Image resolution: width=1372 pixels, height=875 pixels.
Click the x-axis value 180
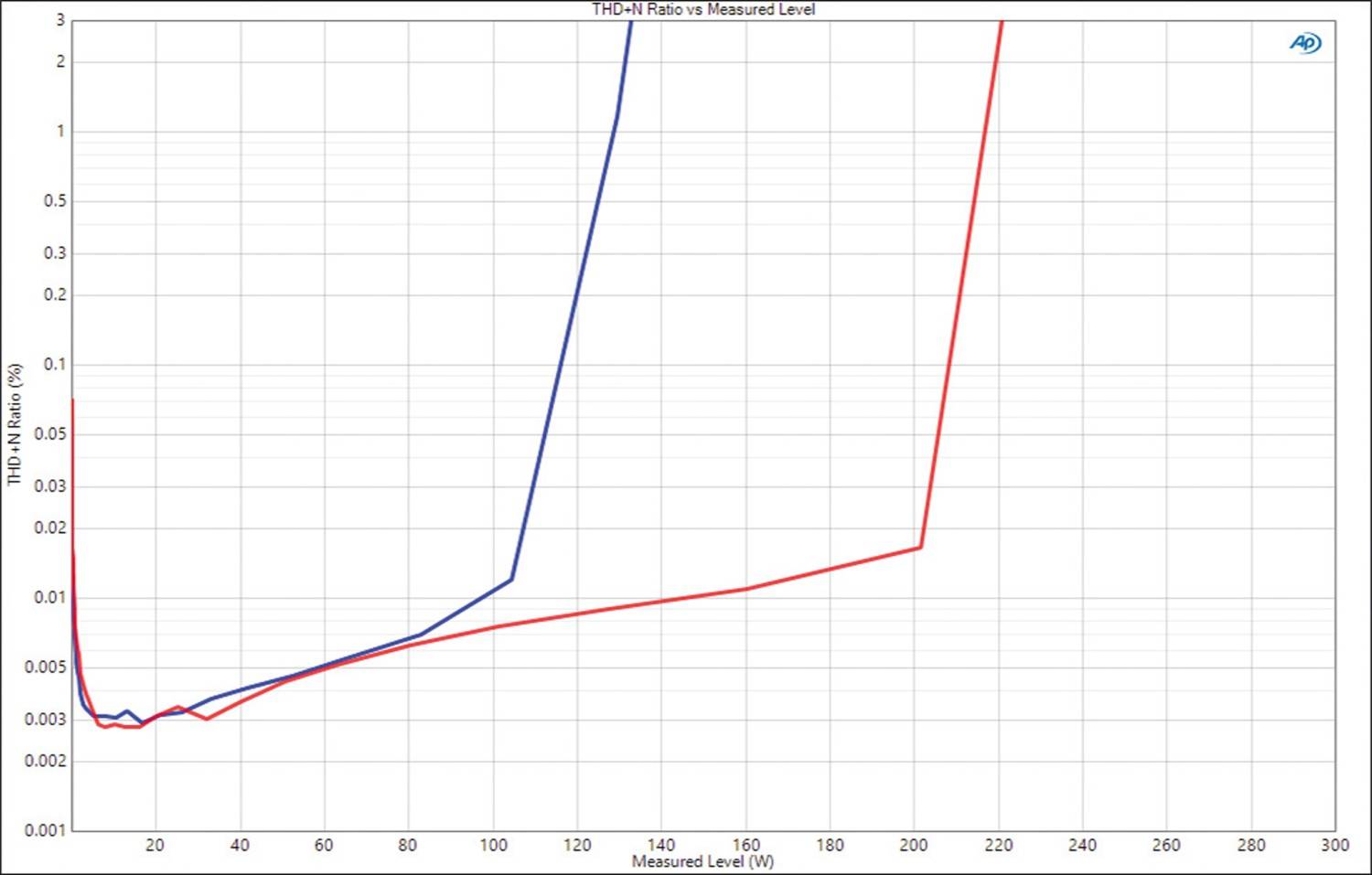tap(830, 845)
